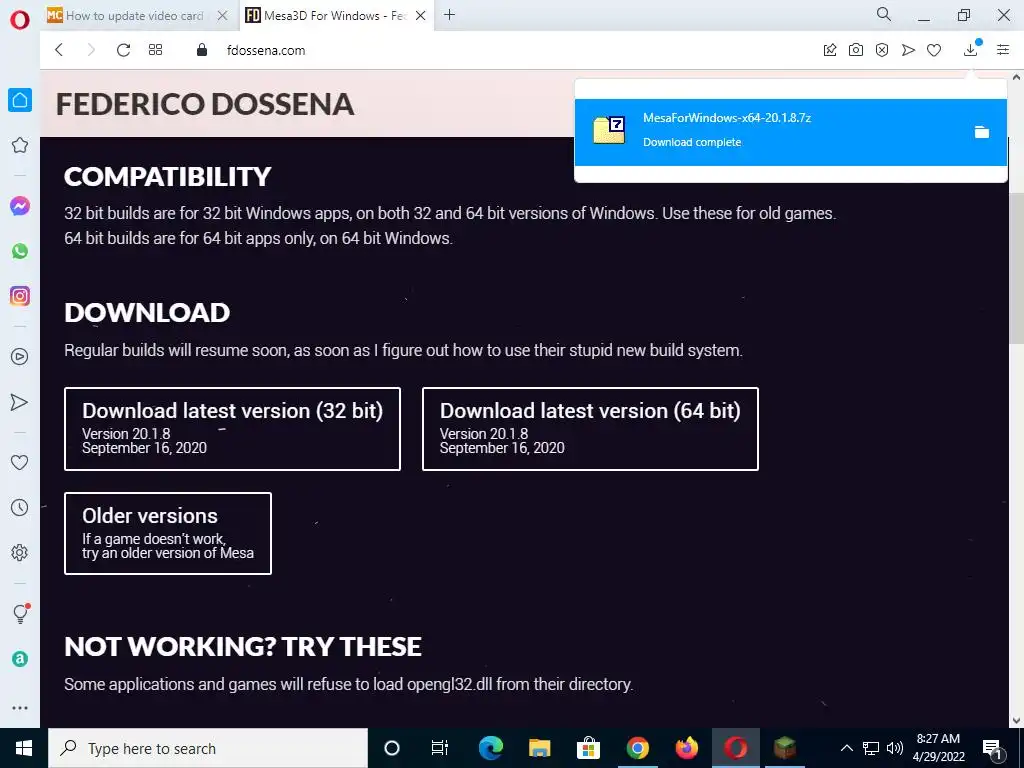The width and height of the screenshot is (1024, 768).
Task: Close the 'How to update video card' tab
Action: coord(223,16)
